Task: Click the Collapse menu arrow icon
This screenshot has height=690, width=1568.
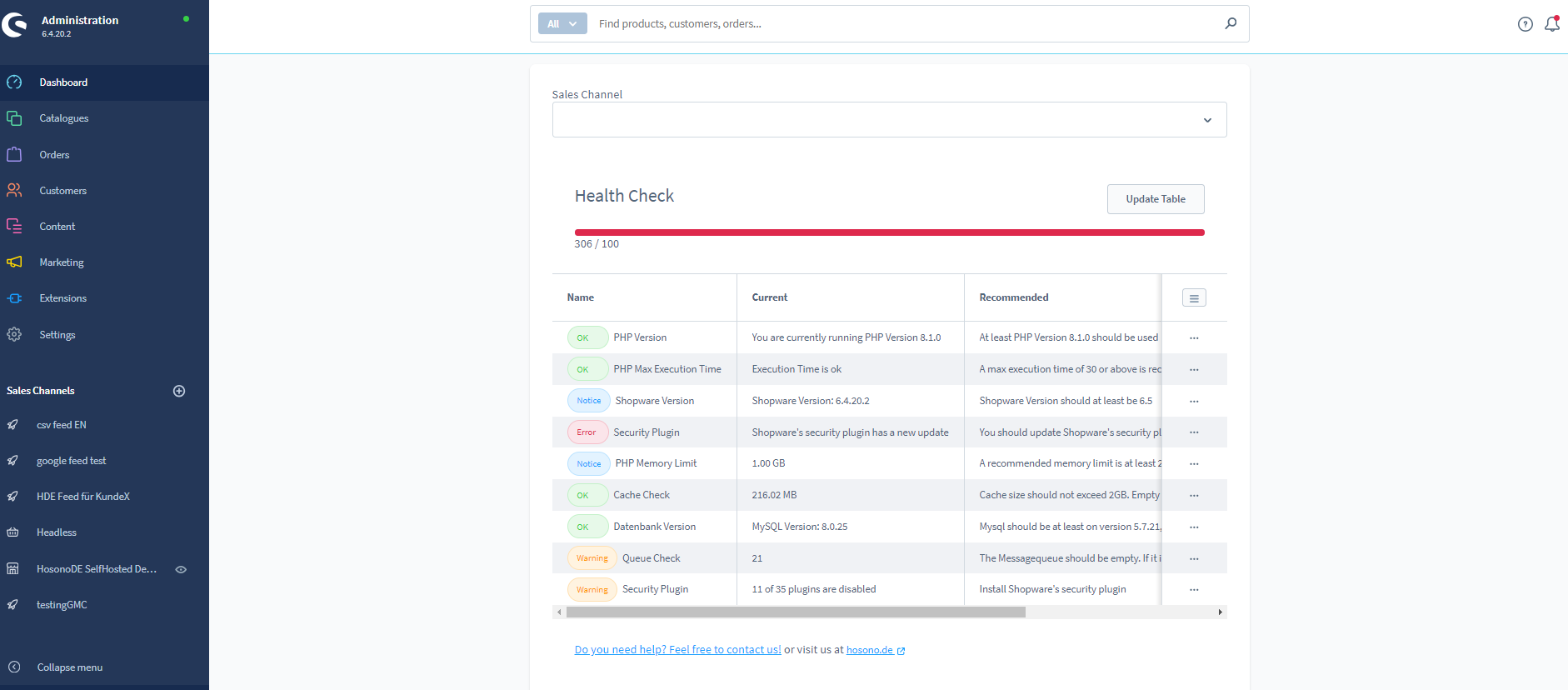Action: (14, 667)
